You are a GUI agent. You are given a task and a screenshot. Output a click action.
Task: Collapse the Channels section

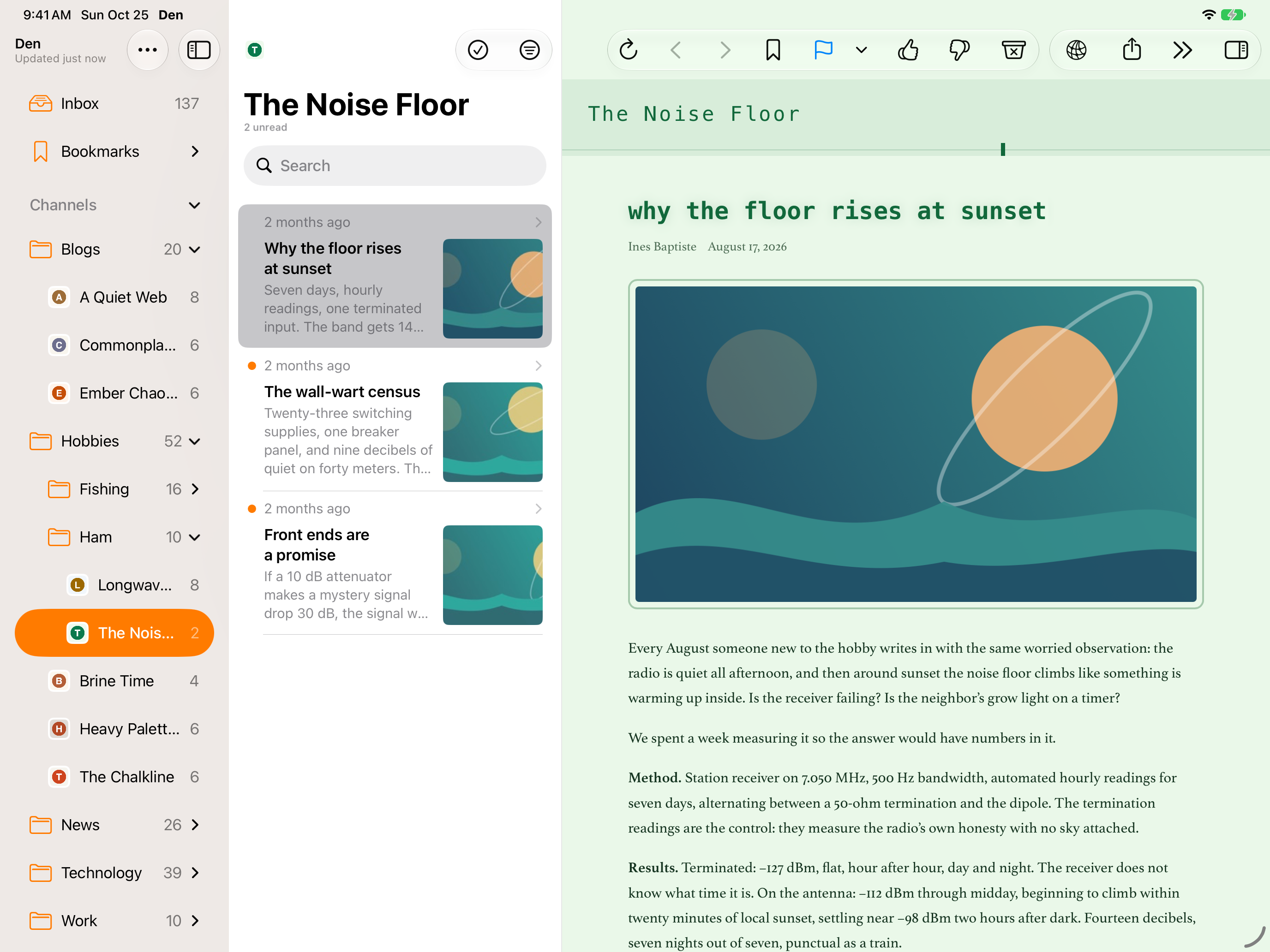[x=195, y=205]
